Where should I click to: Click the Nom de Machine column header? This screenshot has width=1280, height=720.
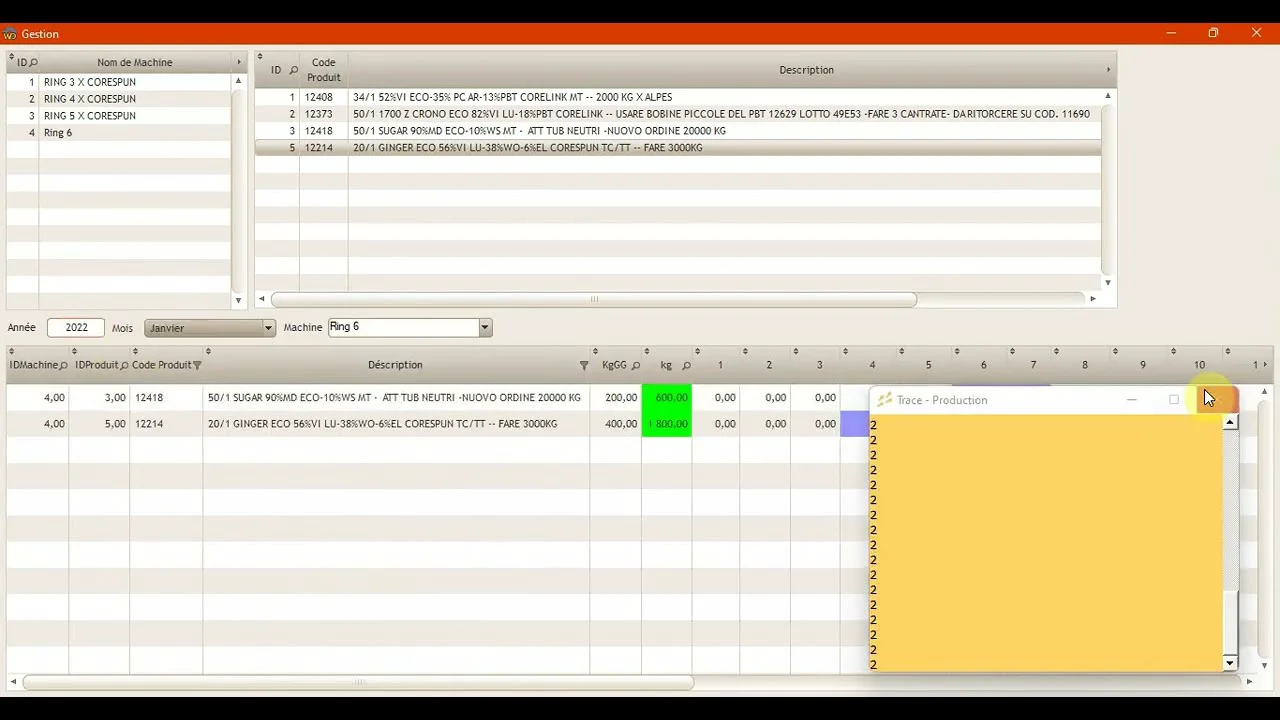pos(135,63)
